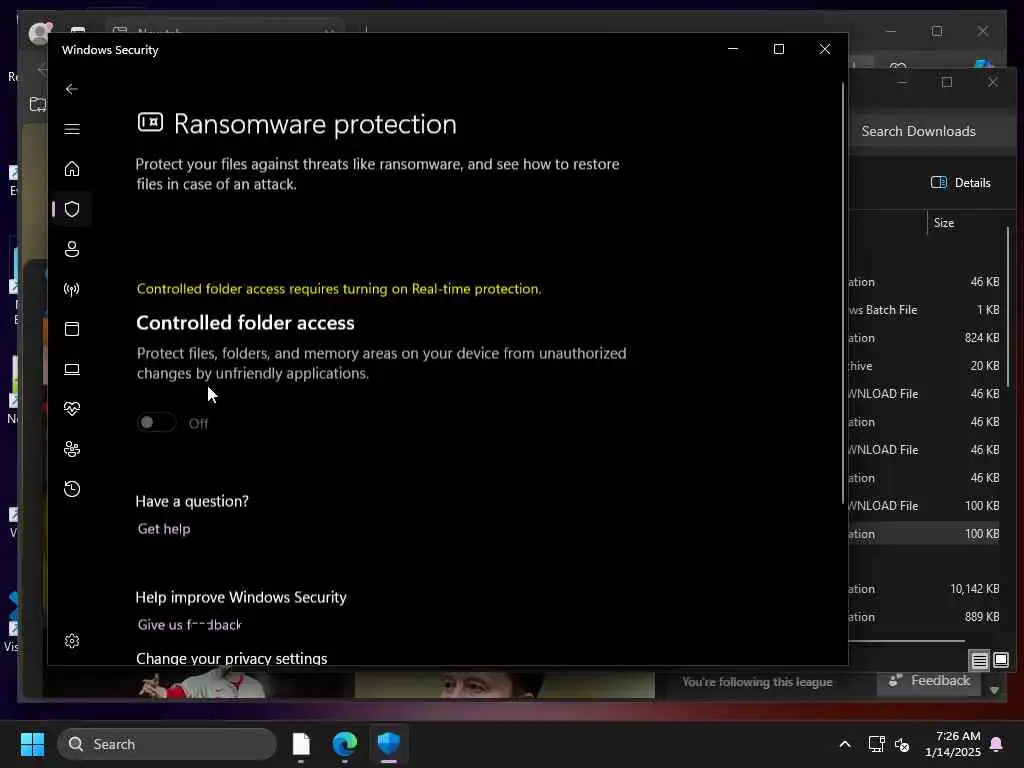This screenshot has width=1024, height=768.
Task: Select the file row sized 10,142 KB
Action: 924,588
